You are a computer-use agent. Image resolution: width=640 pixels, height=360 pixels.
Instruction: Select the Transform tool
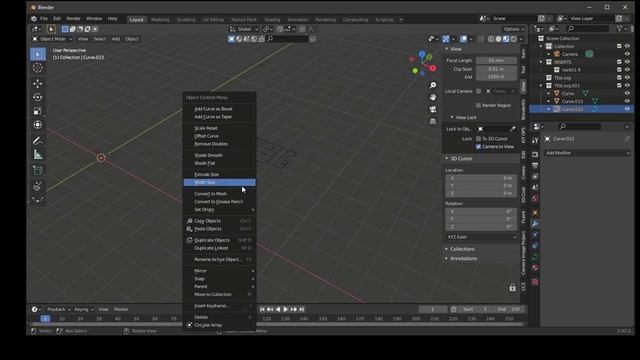(38, 125)
